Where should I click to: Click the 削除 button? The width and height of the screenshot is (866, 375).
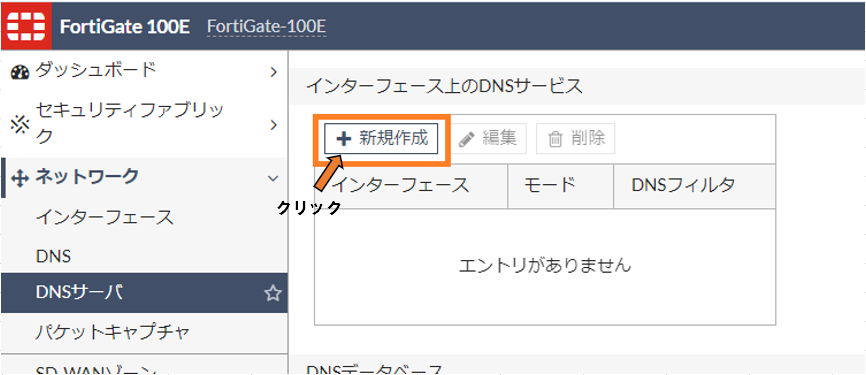coord(575,139)
